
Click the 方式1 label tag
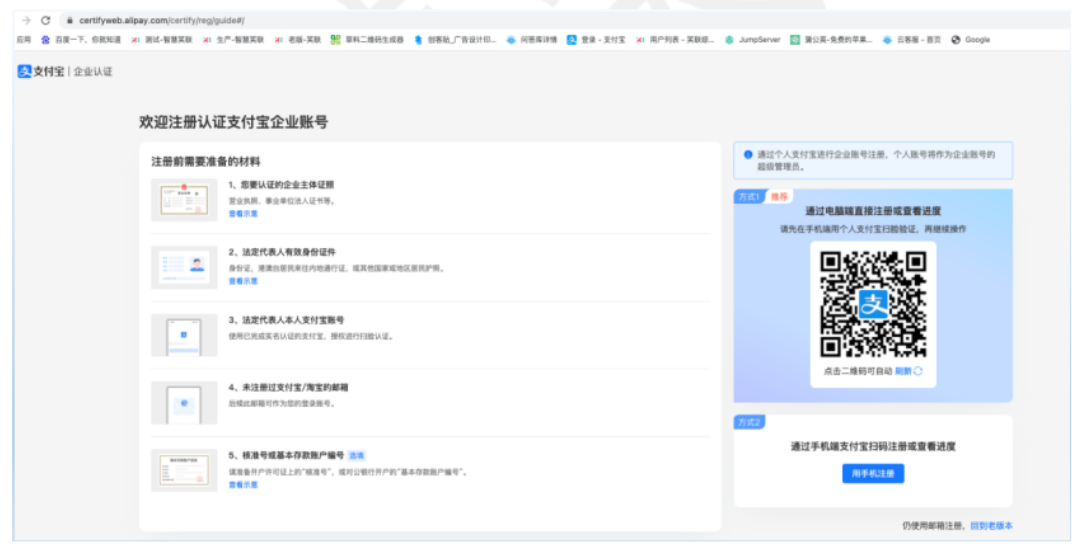tap(749, 197)
